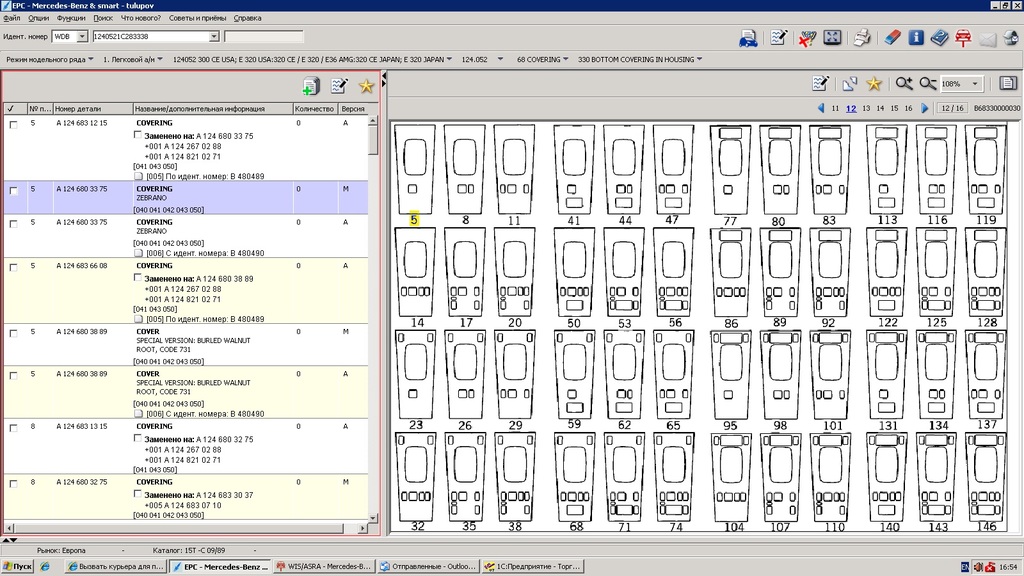Click the star icon above illustration
1024x576 pixels.
[874, 84]
